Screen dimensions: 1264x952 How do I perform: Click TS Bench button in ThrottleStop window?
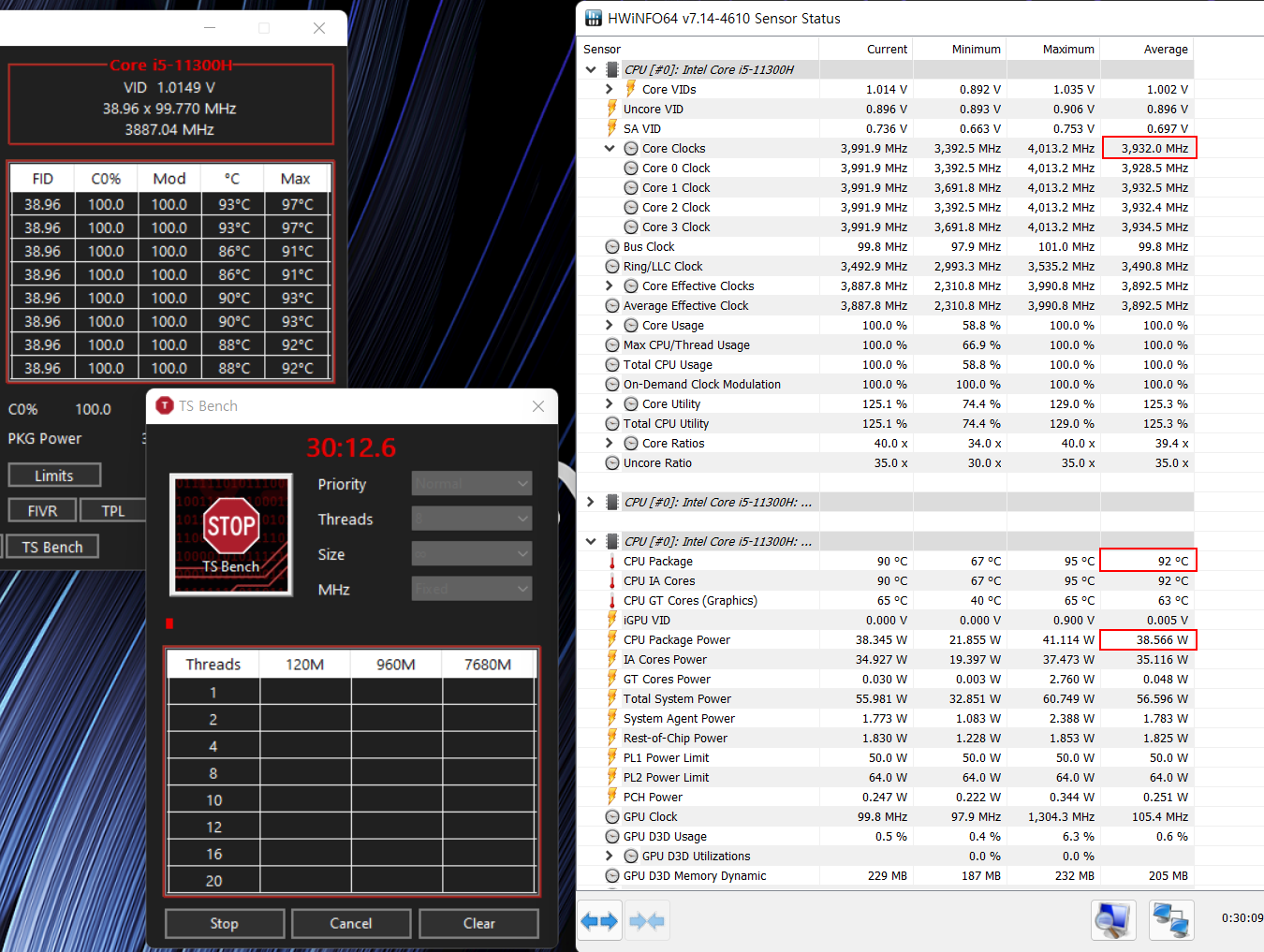pyautogui.click(x=52, y=547)
